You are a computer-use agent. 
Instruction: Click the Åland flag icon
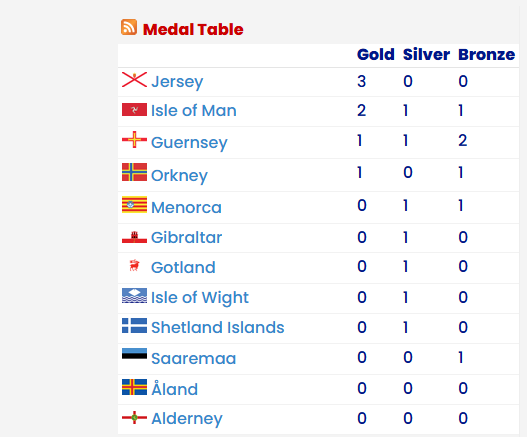(x=134, y=387)
